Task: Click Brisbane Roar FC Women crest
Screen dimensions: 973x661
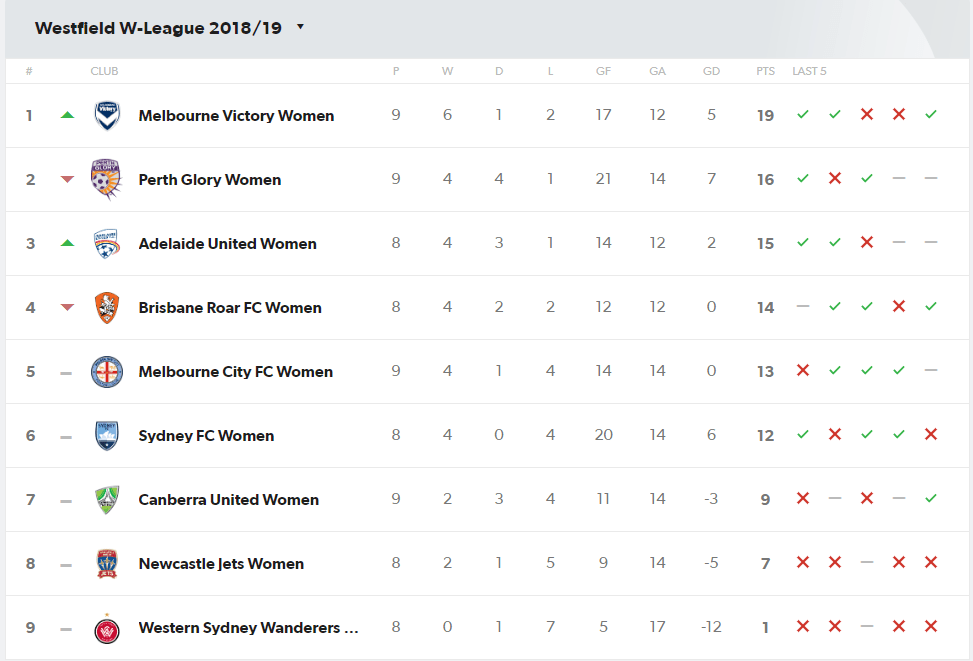Action: 107,307
